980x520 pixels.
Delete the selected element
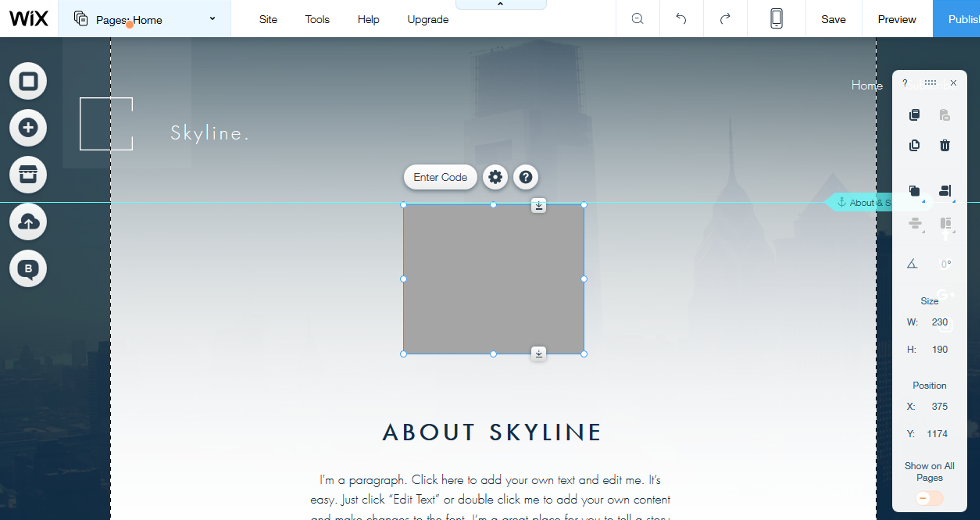[945, 145]
